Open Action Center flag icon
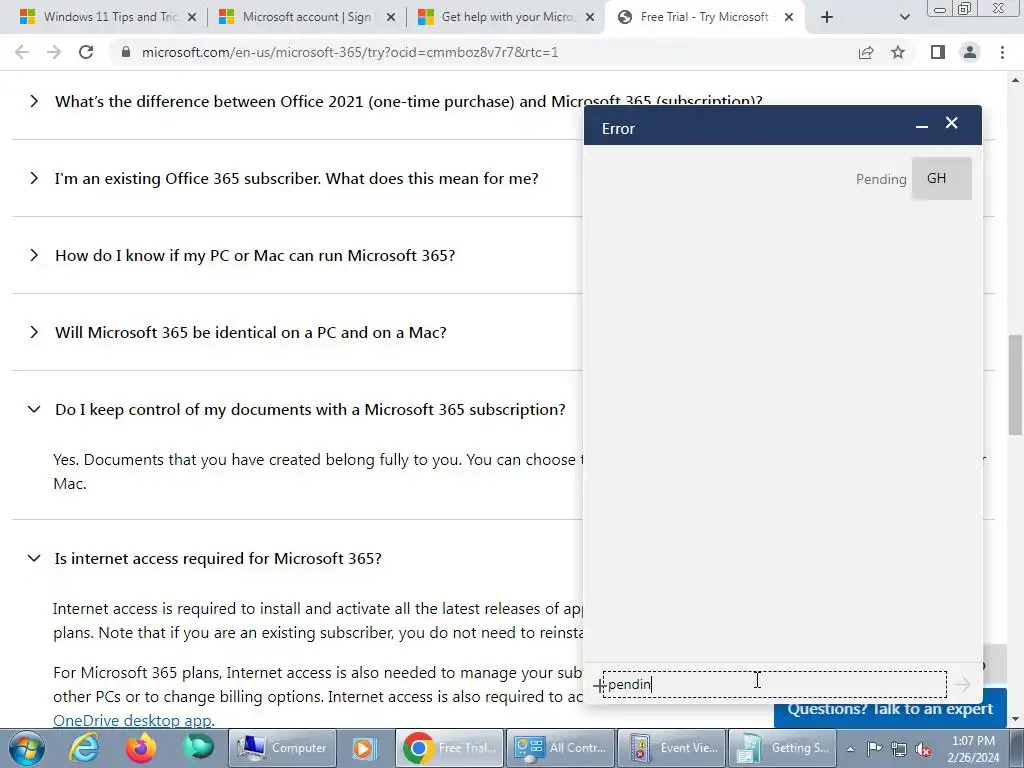1024x768 pixels. [874, 749]
